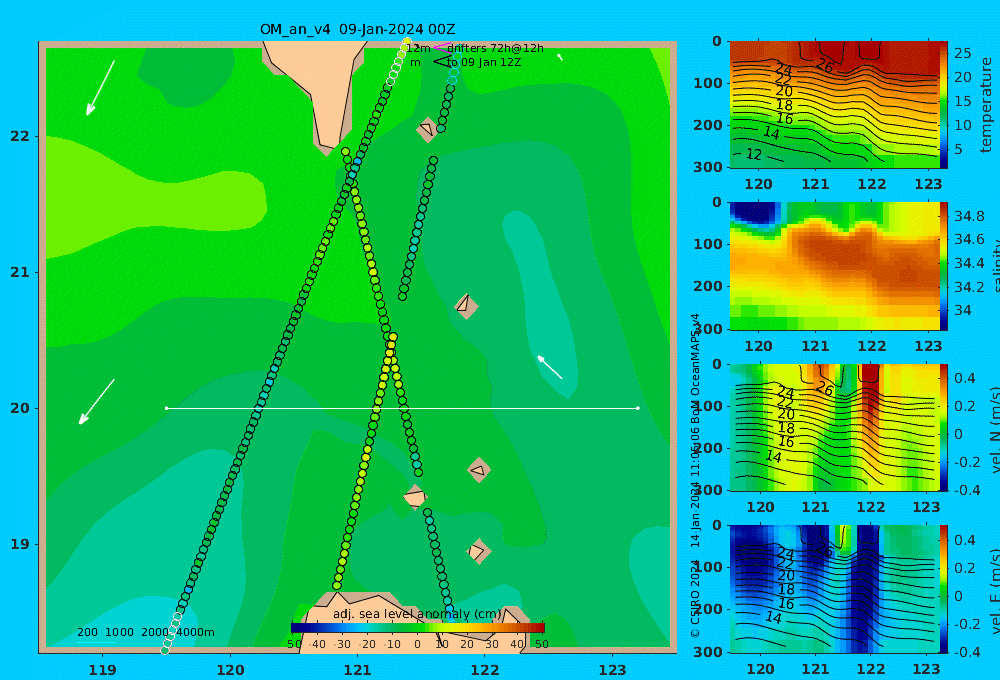Click the sea level anomaly colorbar

pyautogui.click(x=418, y=628)
